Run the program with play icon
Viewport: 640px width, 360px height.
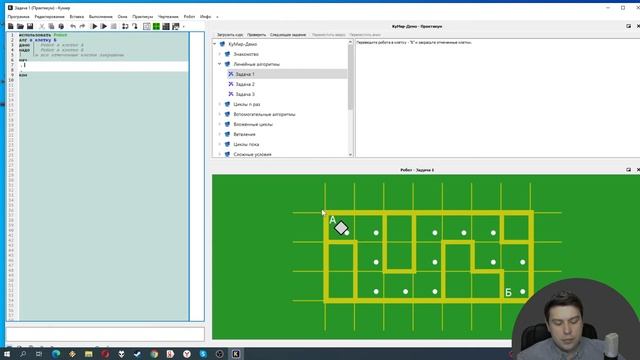tap(94, 26)
